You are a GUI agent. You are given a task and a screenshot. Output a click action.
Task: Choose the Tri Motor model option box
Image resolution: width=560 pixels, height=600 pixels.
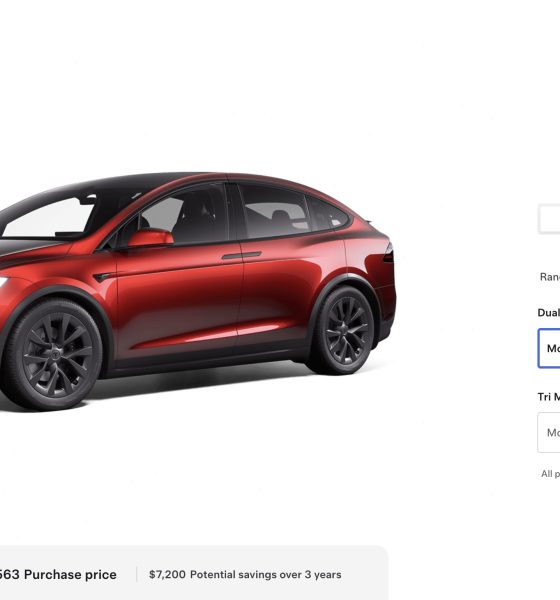pos(549,432)
